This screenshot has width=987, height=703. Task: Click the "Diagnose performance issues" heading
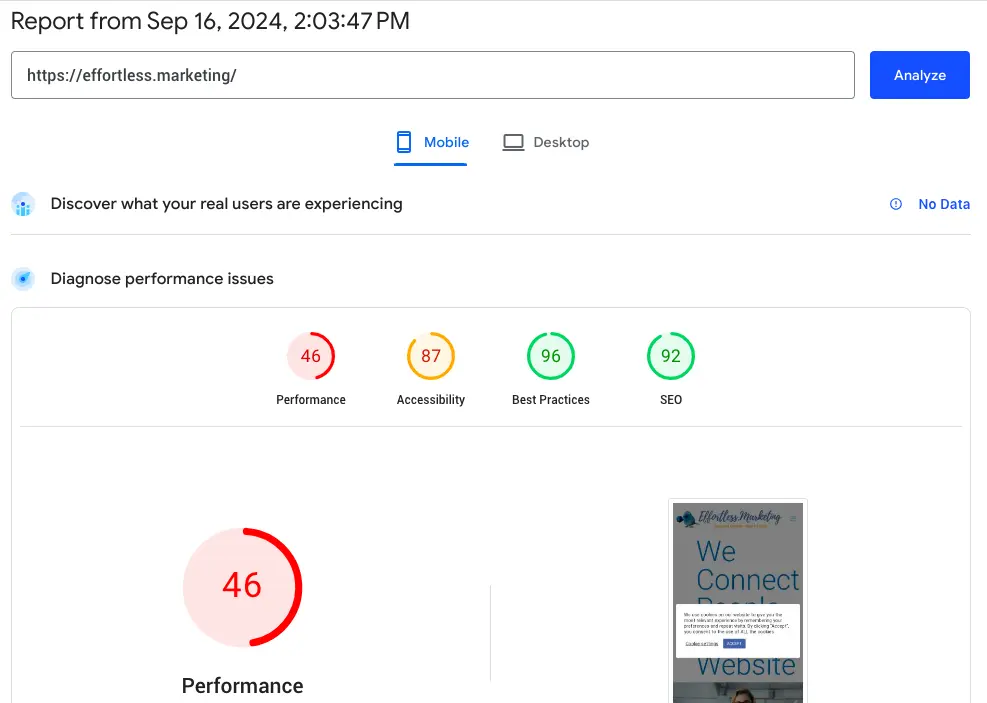click(162, 279)
